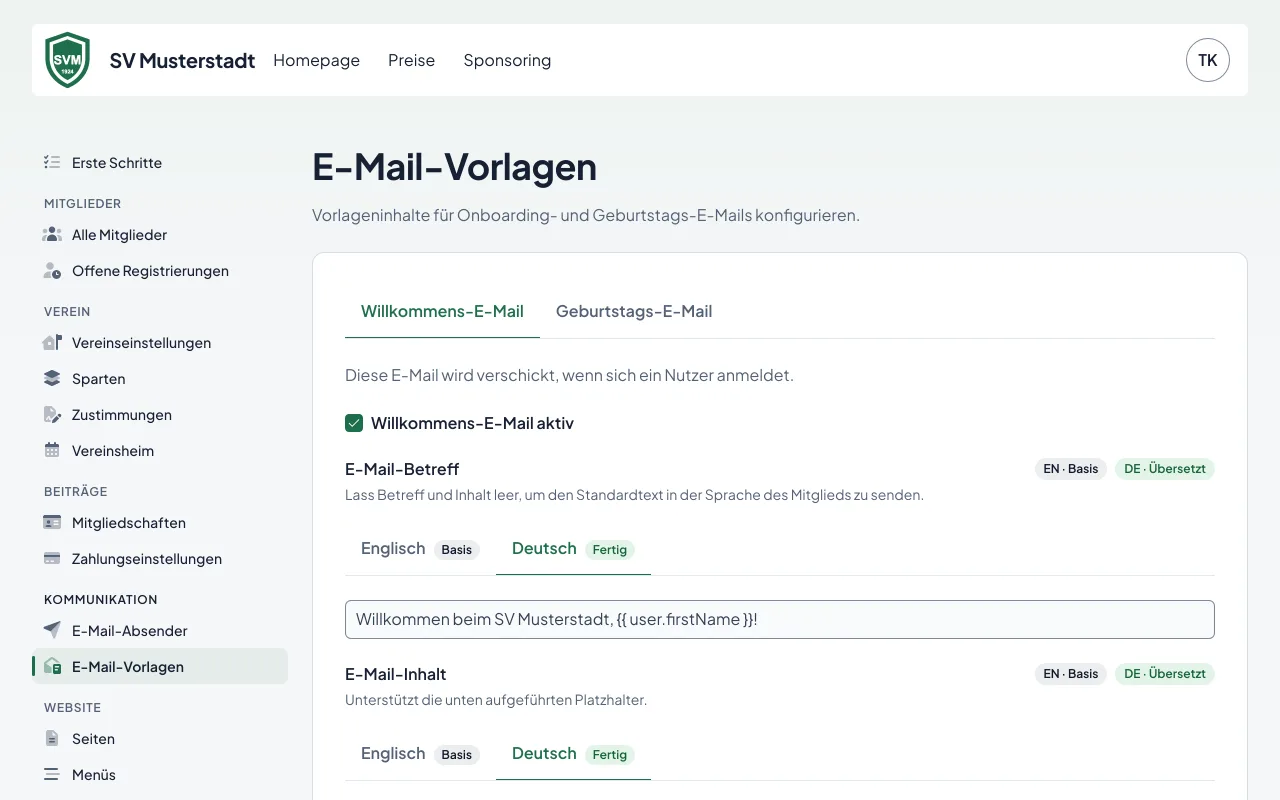Click the EN · Basis badge beside E-Mail-Betreff
Image resolution: width=1280 pixels, height=800 pixels.
1071,469
